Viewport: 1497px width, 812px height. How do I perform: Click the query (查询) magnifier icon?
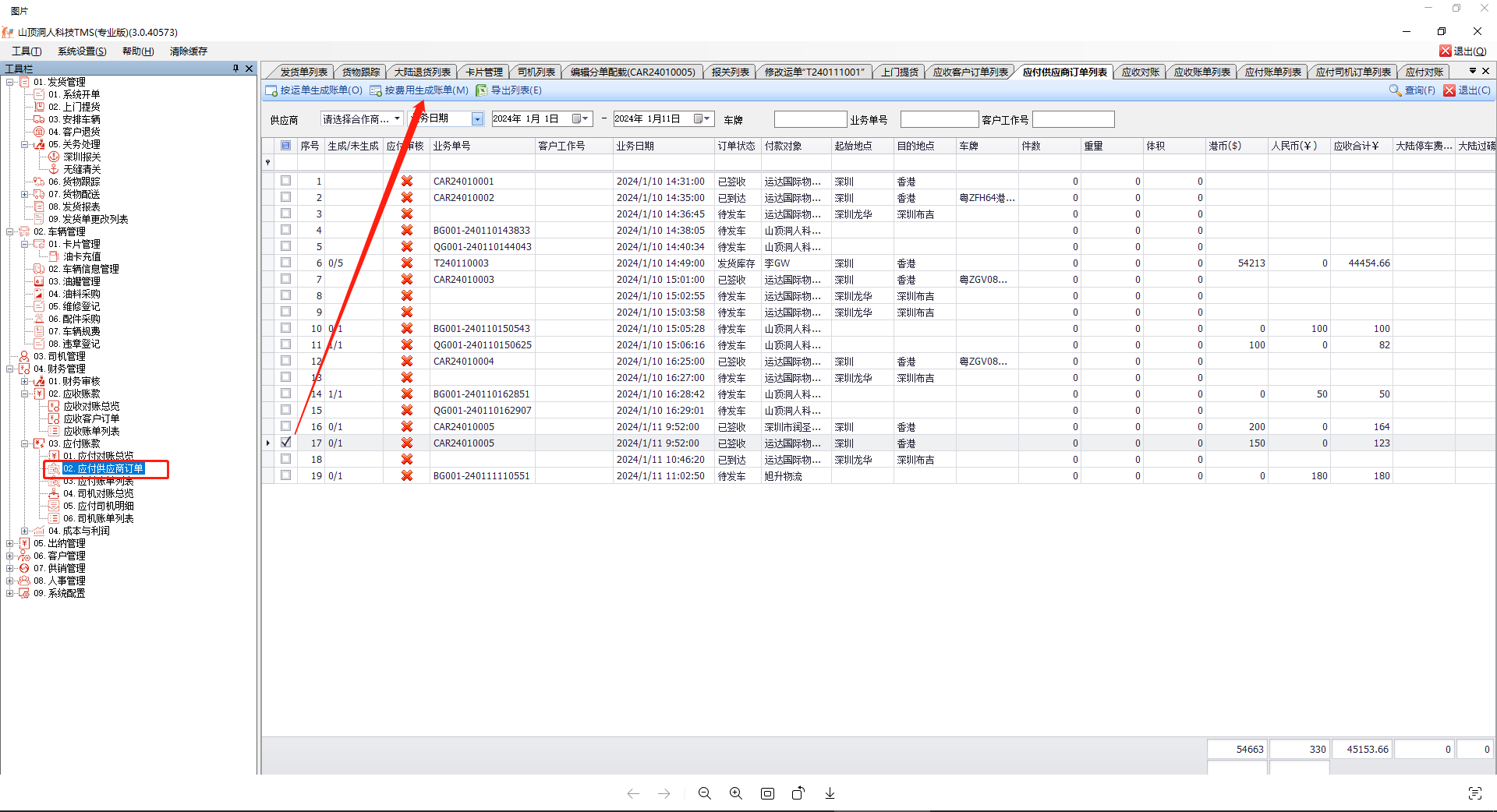point(1395,90)
